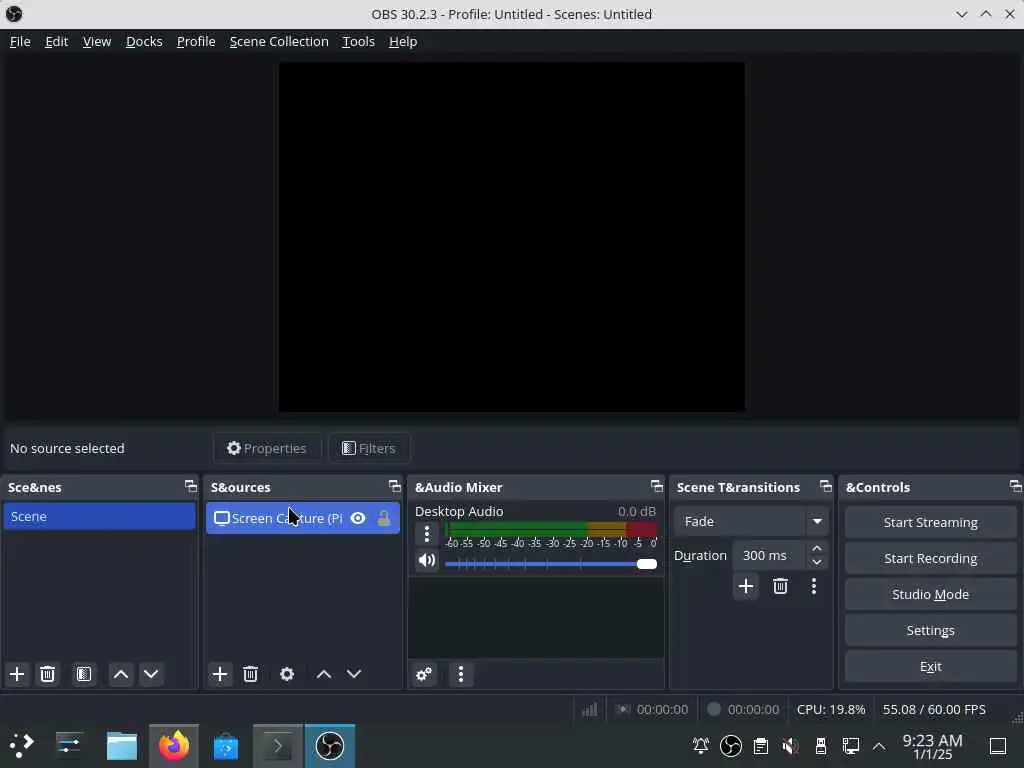
Task: Toggle Screen Capture source visibility eye
Action: click(x=358, y=518)
